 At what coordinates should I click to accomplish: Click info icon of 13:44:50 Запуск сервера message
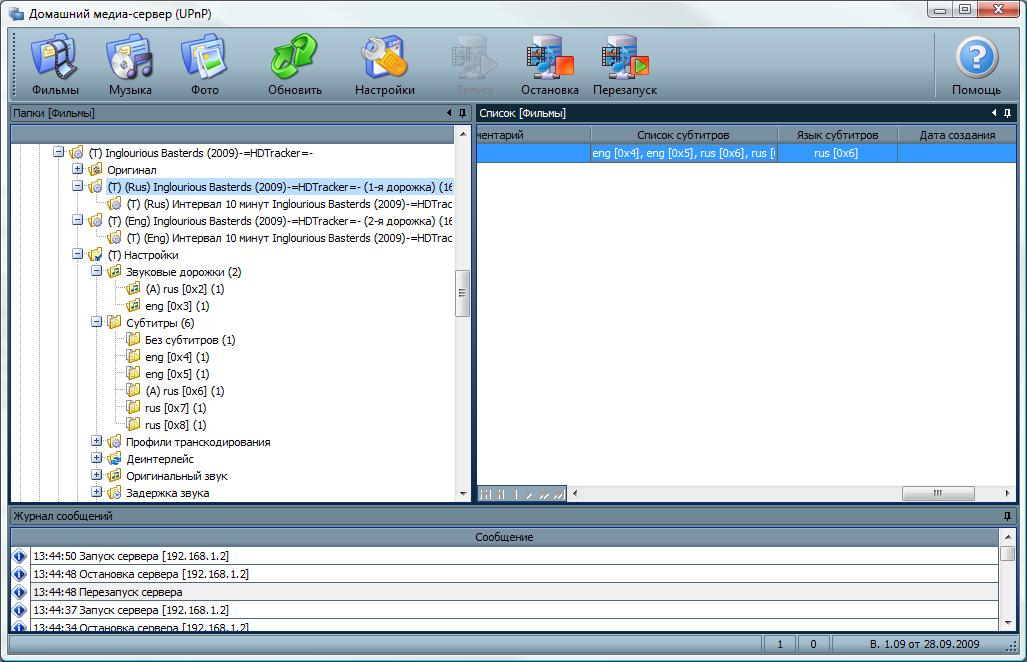[x=20, y=556]
